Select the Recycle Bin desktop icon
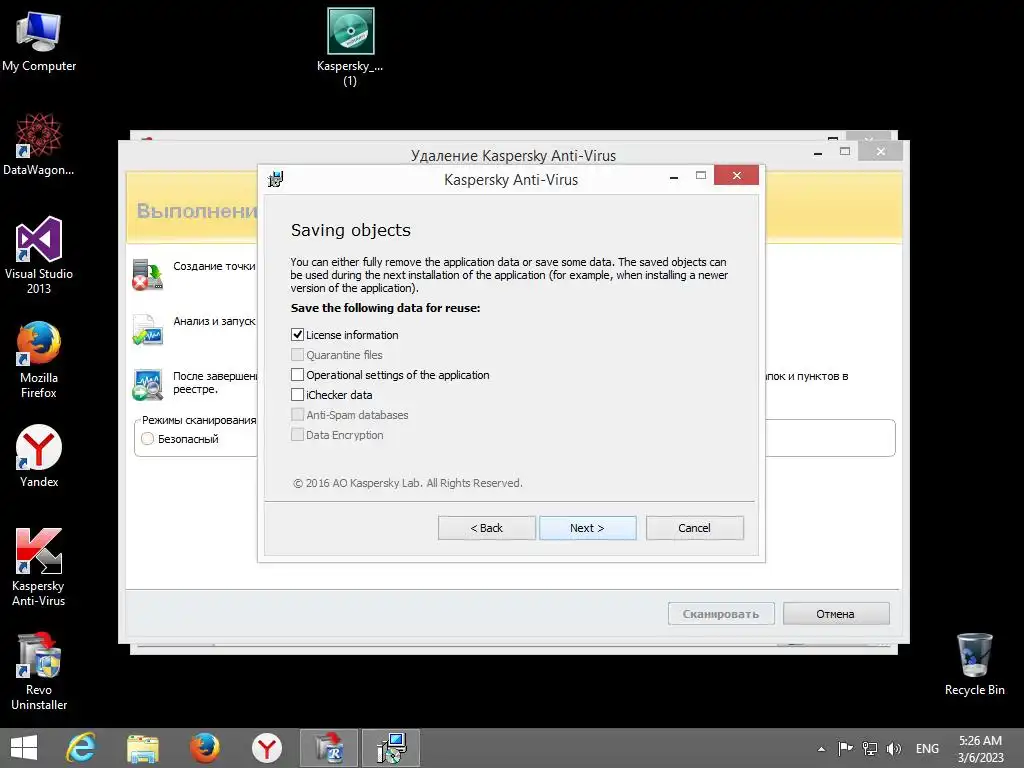 (974, 664)
